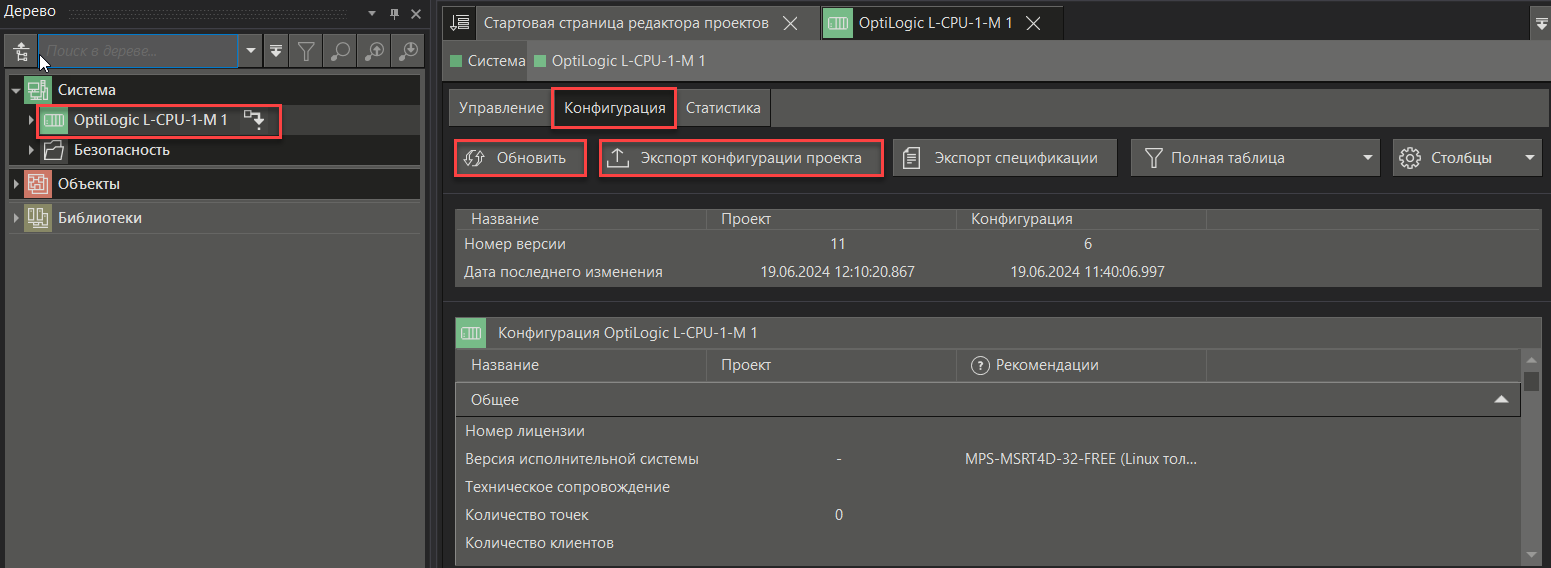Click the magnifier search icon in tree toolbar
Viewport: 1551px width, 568px height.
(341, 50)
